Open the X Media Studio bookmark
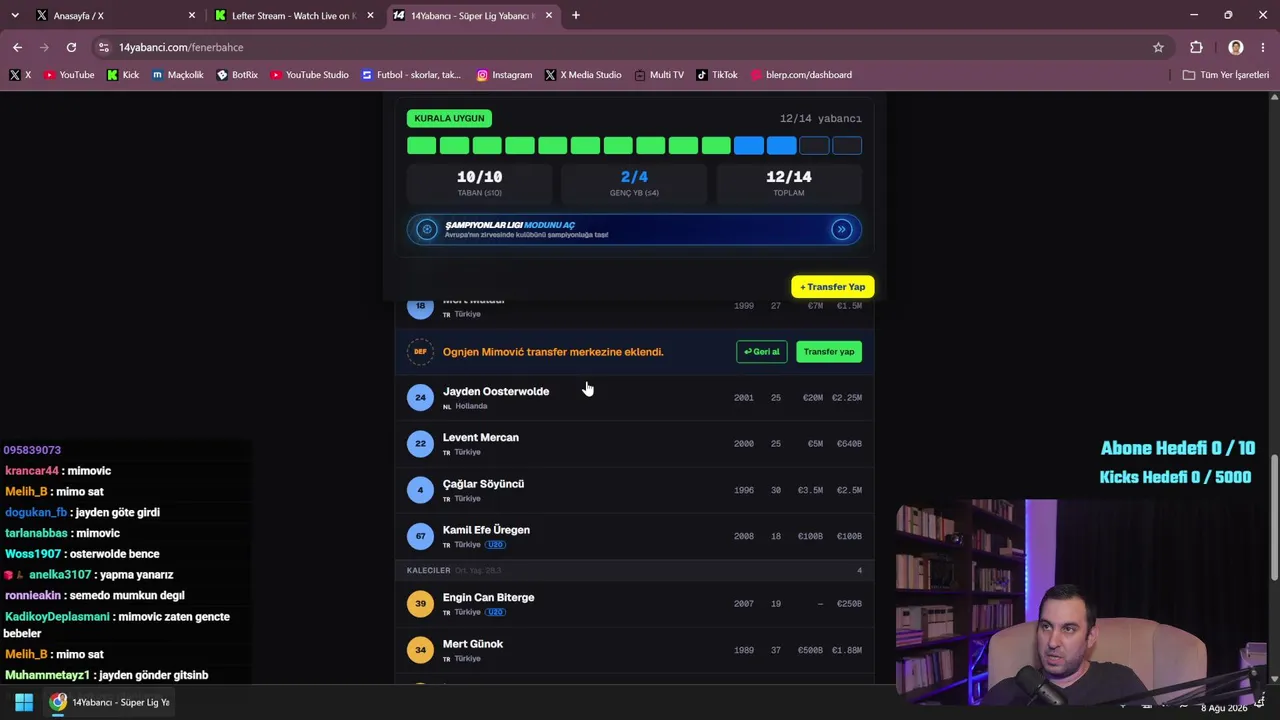 (x=583, y=75)
